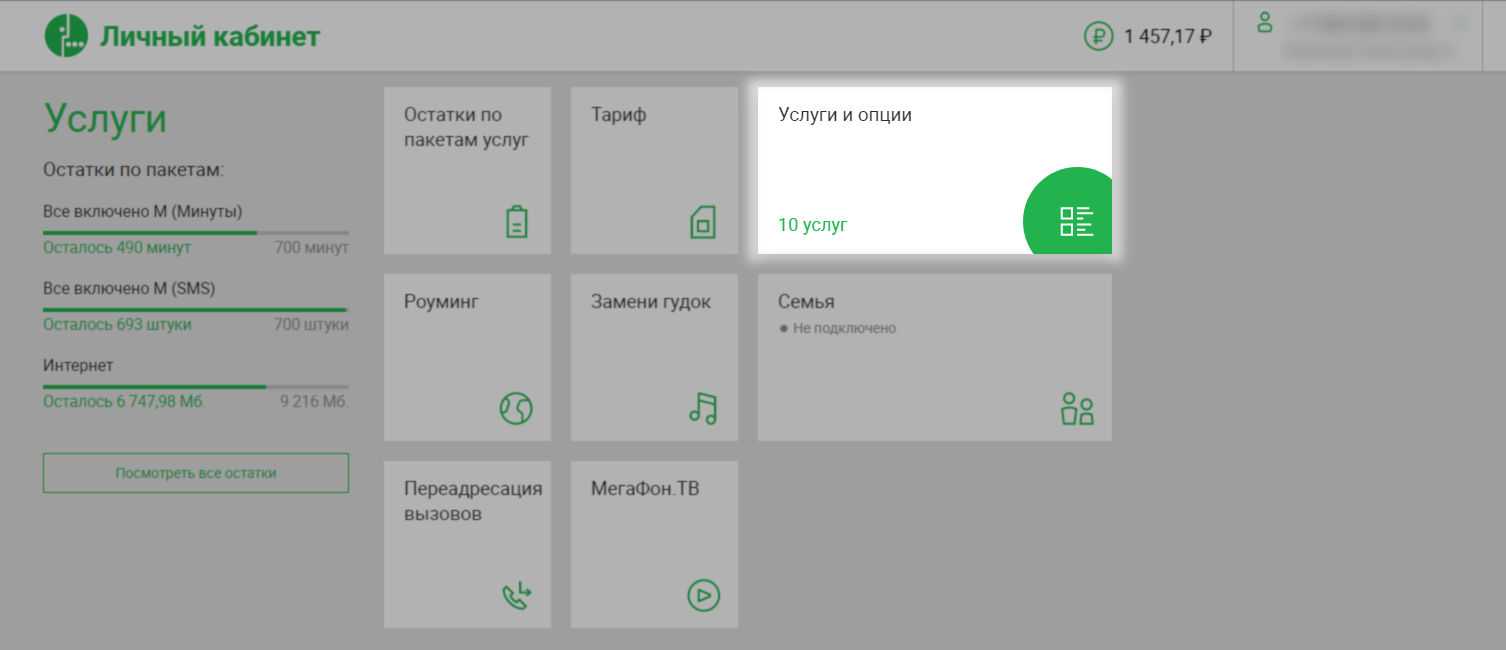Click the account balance 1 457,17 ₽
Screen dimensions: 1506x650
click(1167, 37)
